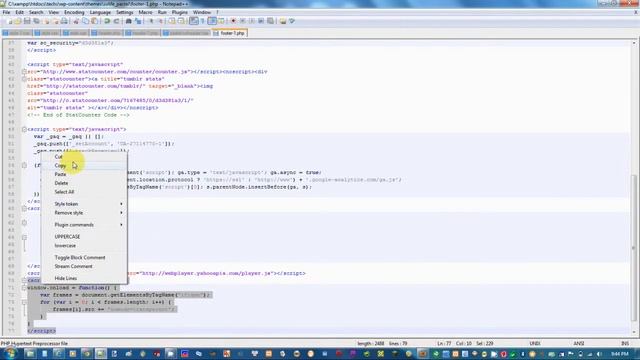640x360 pixels.
Task: Collapse fold marker at highlighted line 70
Action: coord(24,280)
